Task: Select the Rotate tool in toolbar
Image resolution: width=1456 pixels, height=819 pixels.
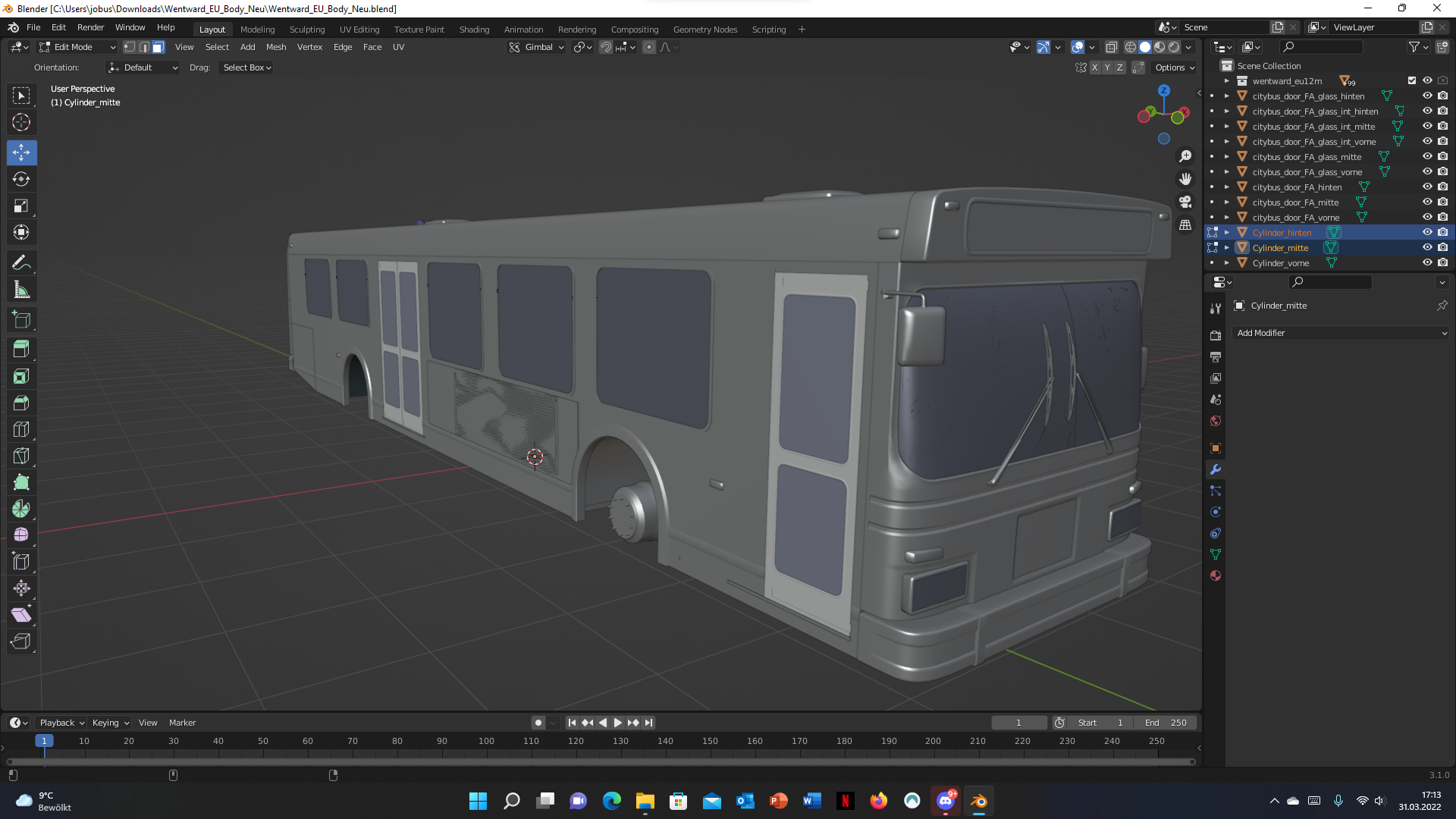Action: (21, 180)
